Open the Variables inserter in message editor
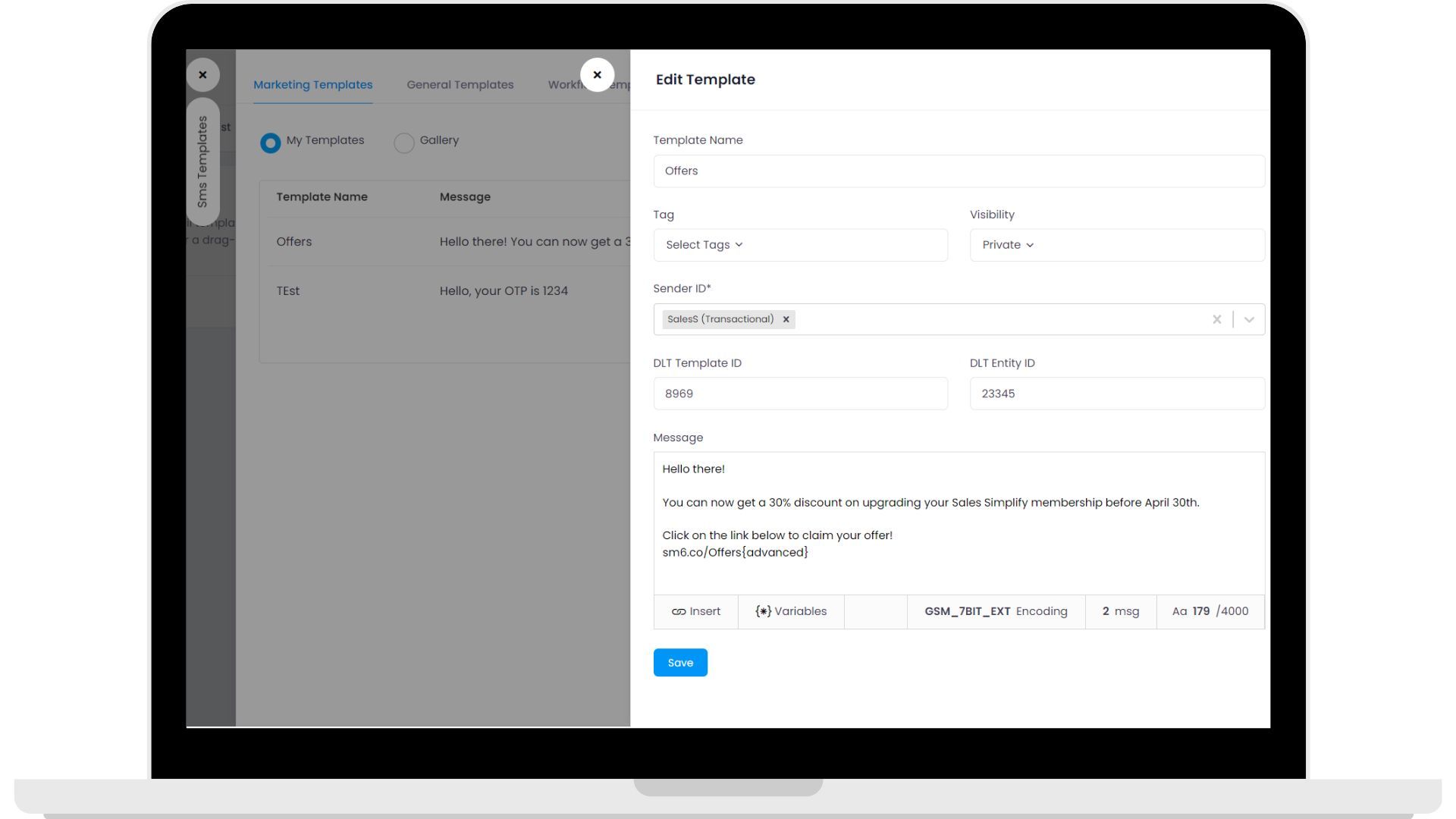Viewport: 1456px width, 819px height. [x=790, y=611]
